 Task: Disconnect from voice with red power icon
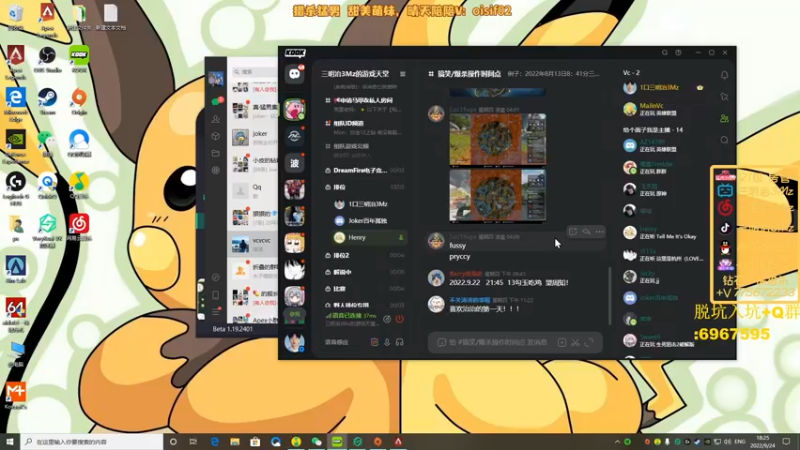pos(399,319)
